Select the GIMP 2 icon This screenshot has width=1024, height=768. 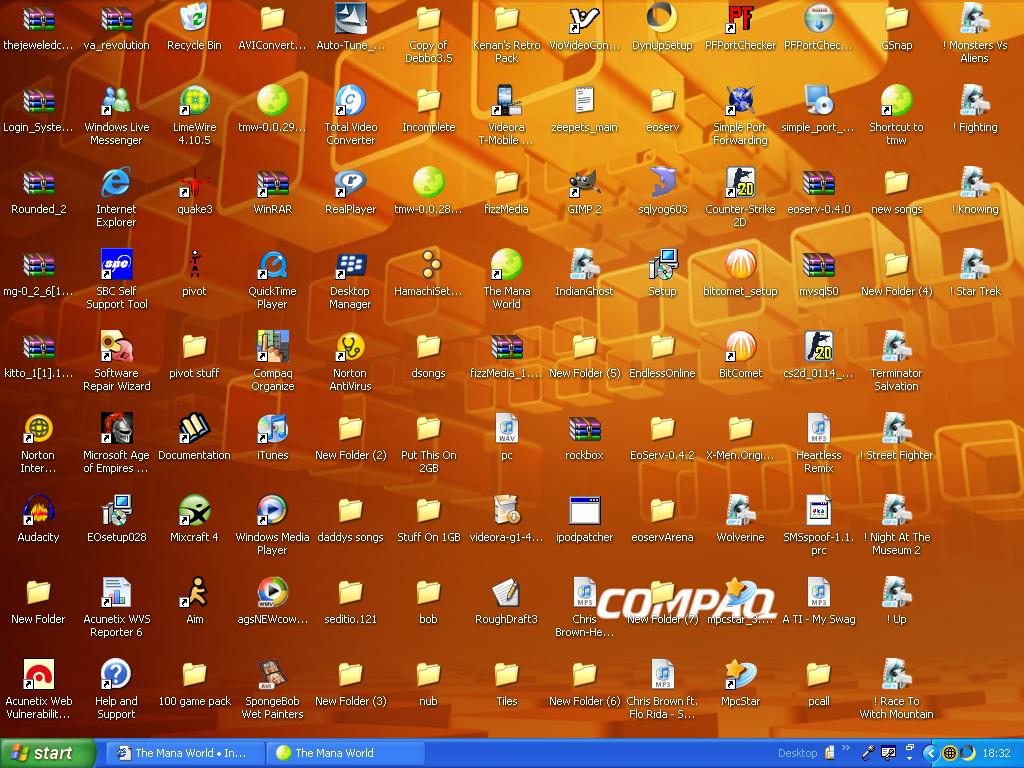coord(584,182)
